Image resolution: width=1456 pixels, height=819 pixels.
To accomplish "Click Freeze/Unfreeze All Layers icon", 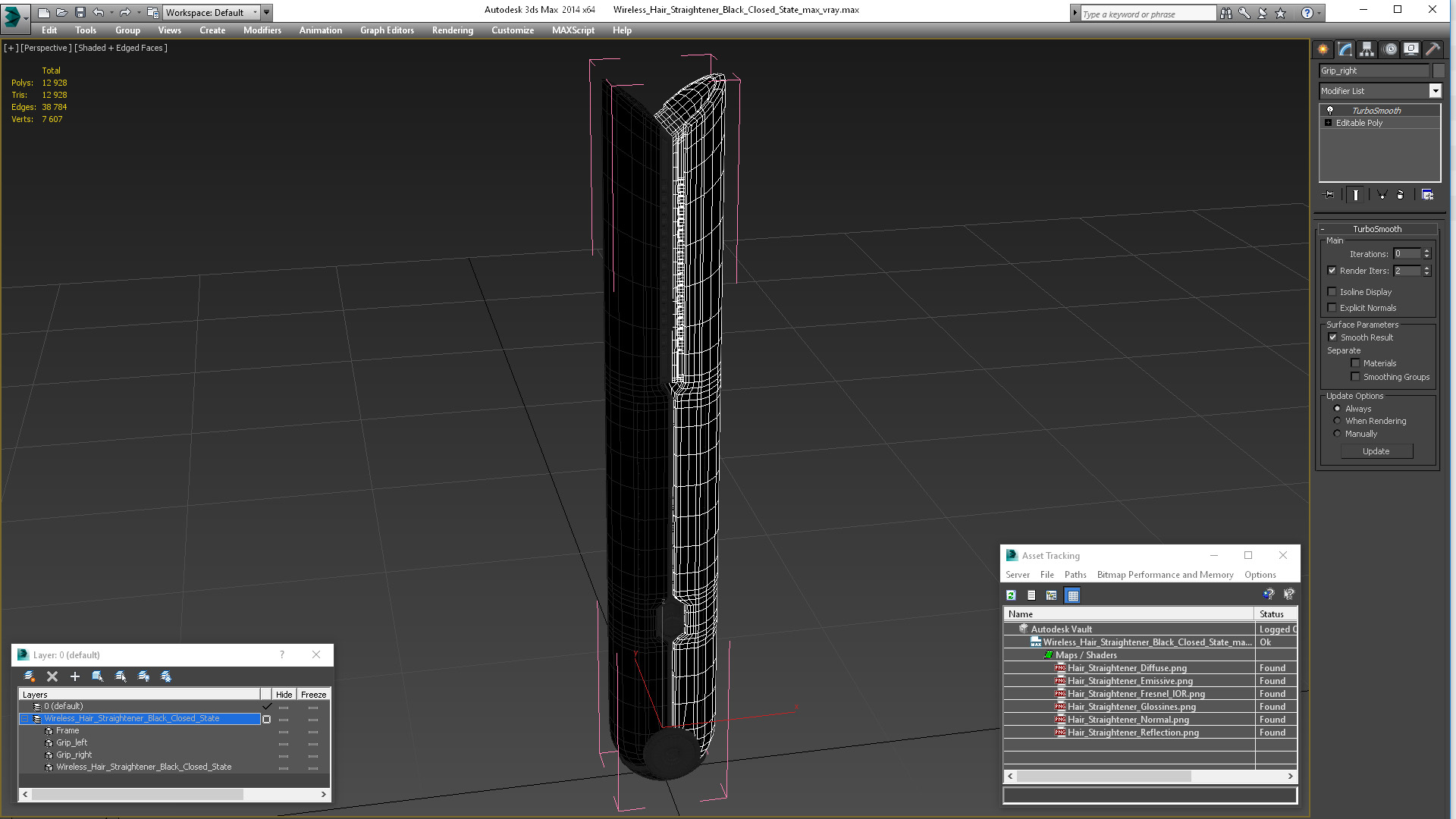I will tap(166, 676).
